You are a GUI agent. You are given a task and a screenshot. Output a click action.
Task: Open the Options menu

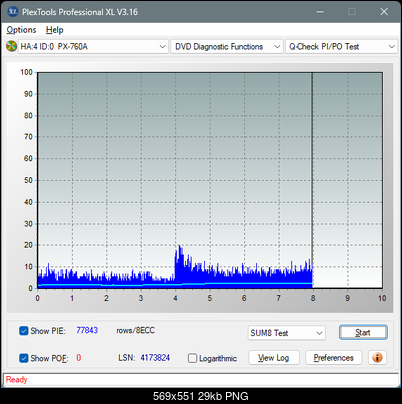(21, 30)
